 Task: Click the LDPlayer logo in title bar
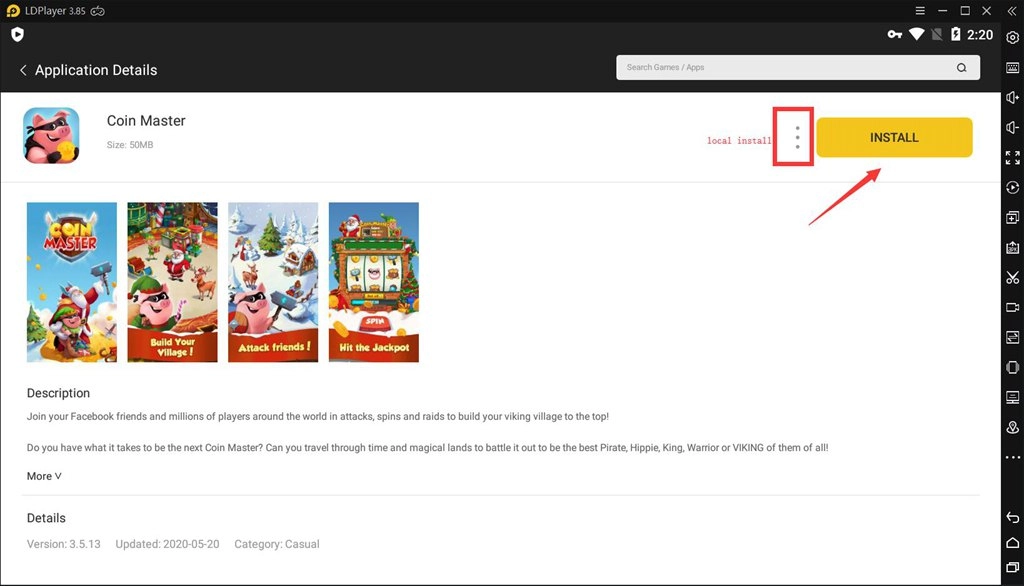tap(12, 11)
